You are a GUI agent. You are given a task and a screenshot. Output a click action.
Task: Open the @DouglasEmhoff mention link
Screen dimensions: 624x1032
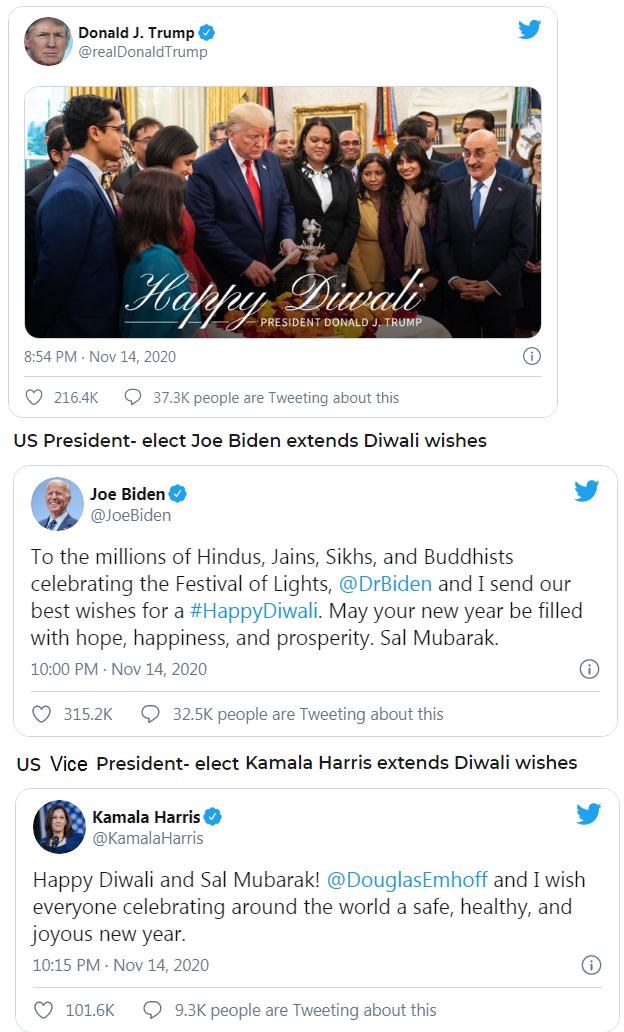[x=407, y=880]
